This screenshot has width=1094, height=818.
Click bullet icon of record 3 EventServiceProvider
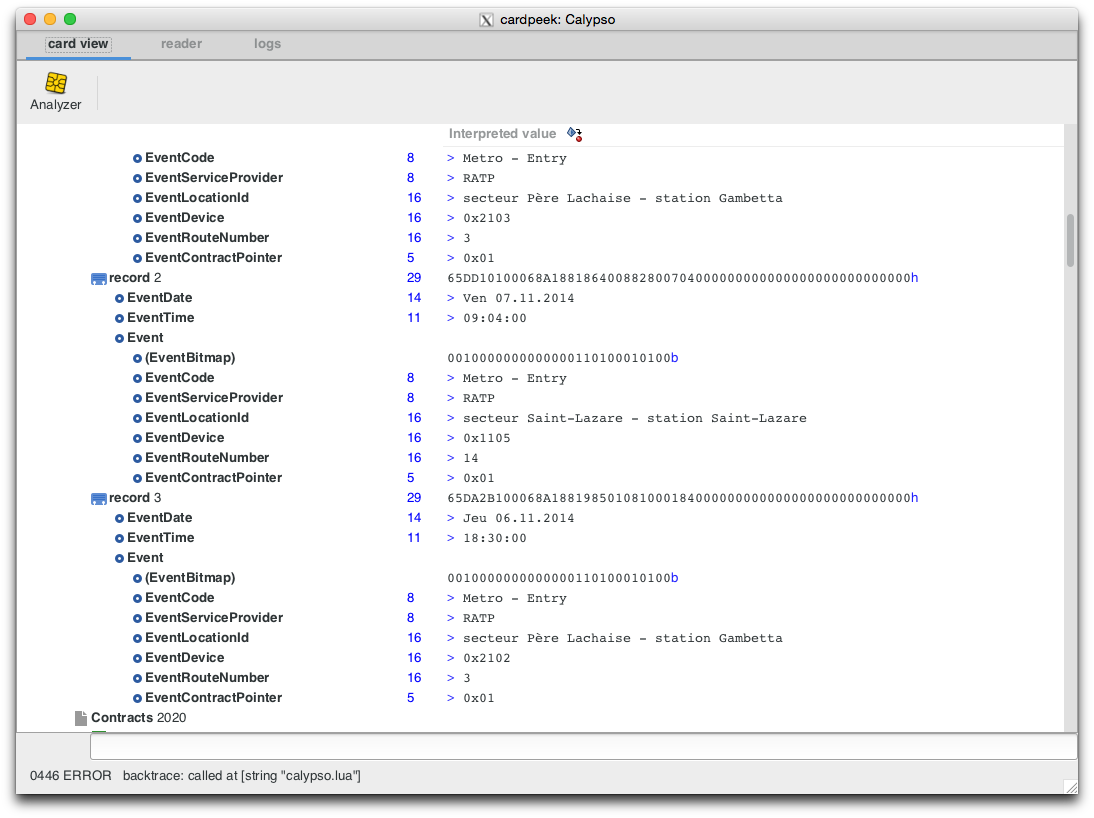coord(137,618)
